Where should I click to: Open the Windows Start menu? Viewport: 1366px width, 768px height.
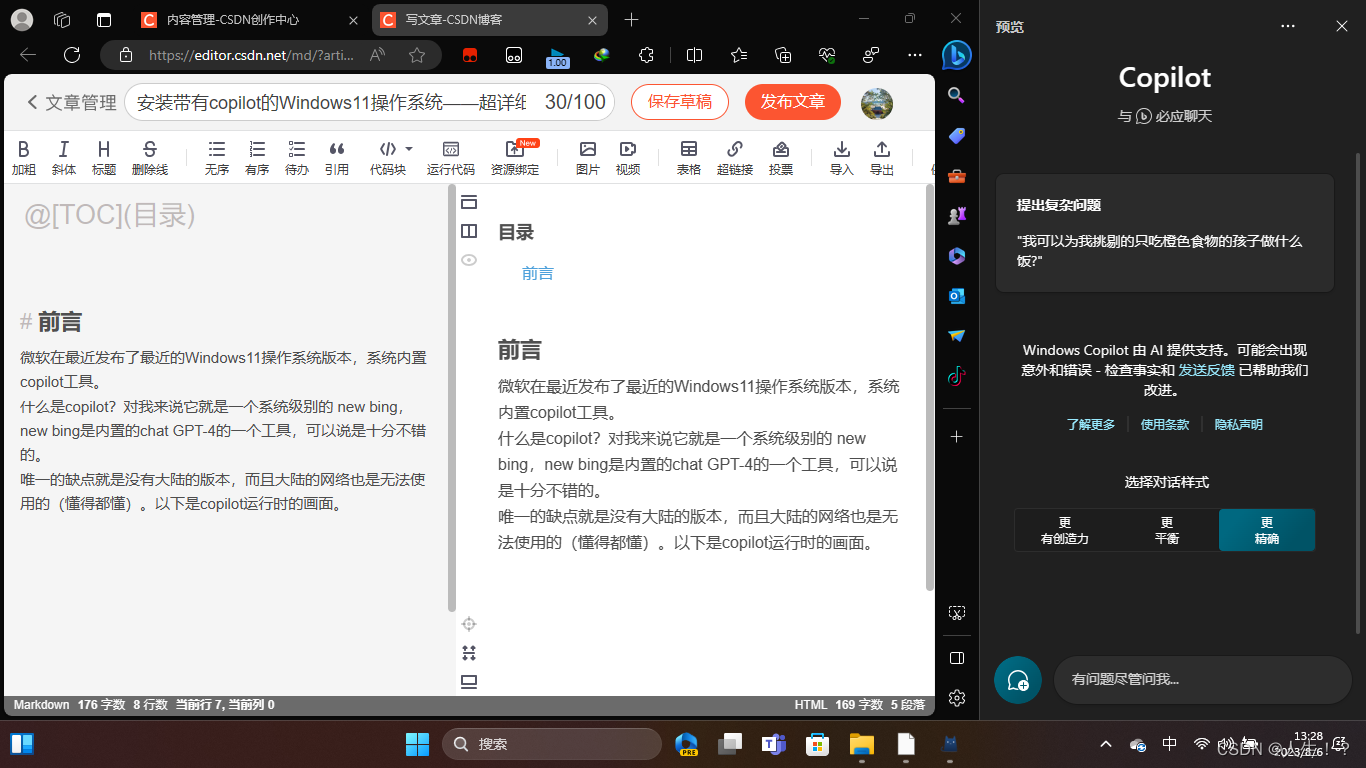click(417, 744)
